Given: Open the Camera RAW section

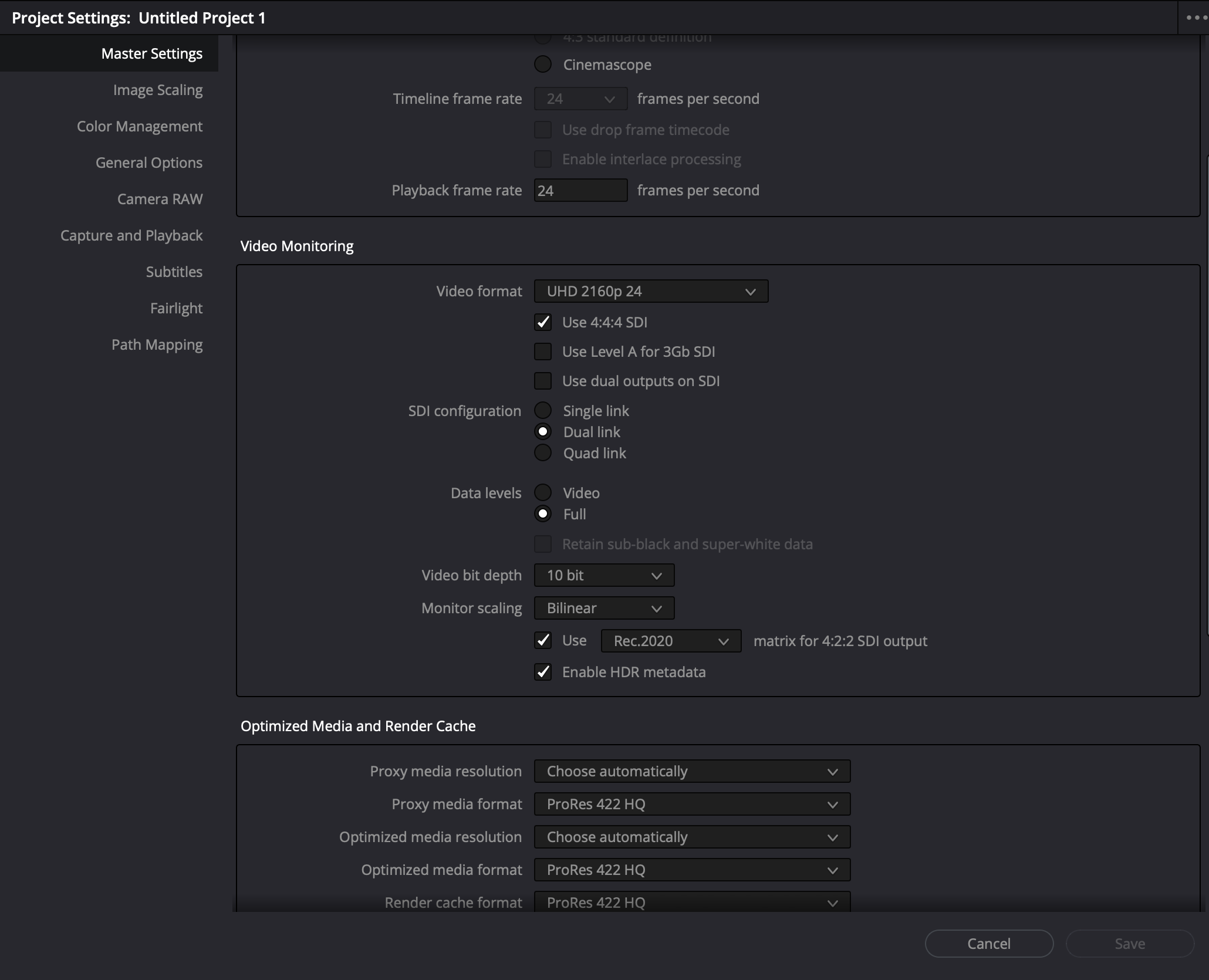Looking at the screenshot, I should point(160,199).
